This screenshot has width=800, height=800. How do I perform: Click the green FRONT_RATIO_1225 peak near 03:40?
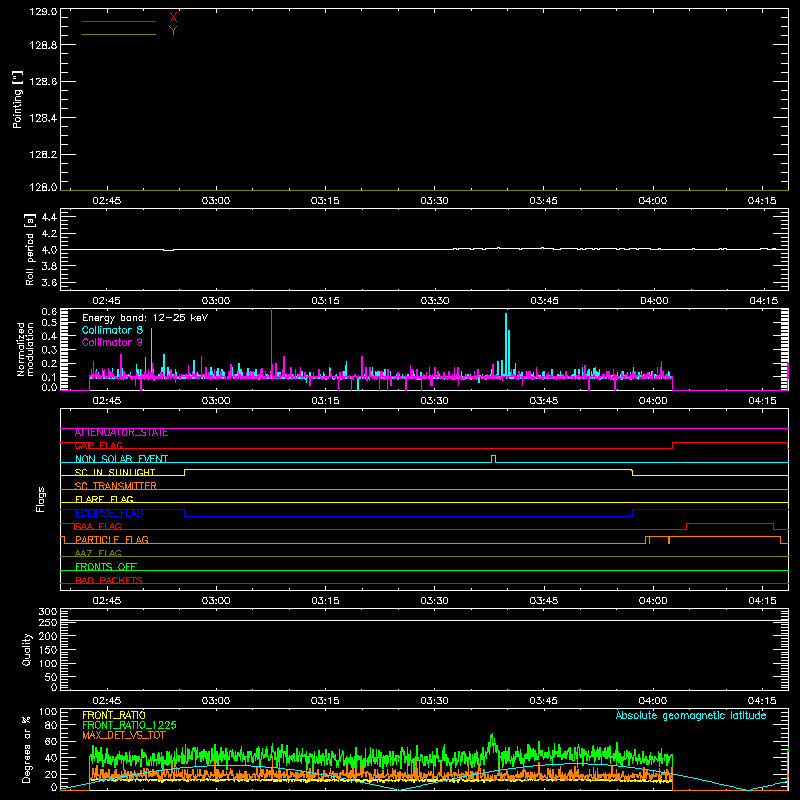click(492, 739)
